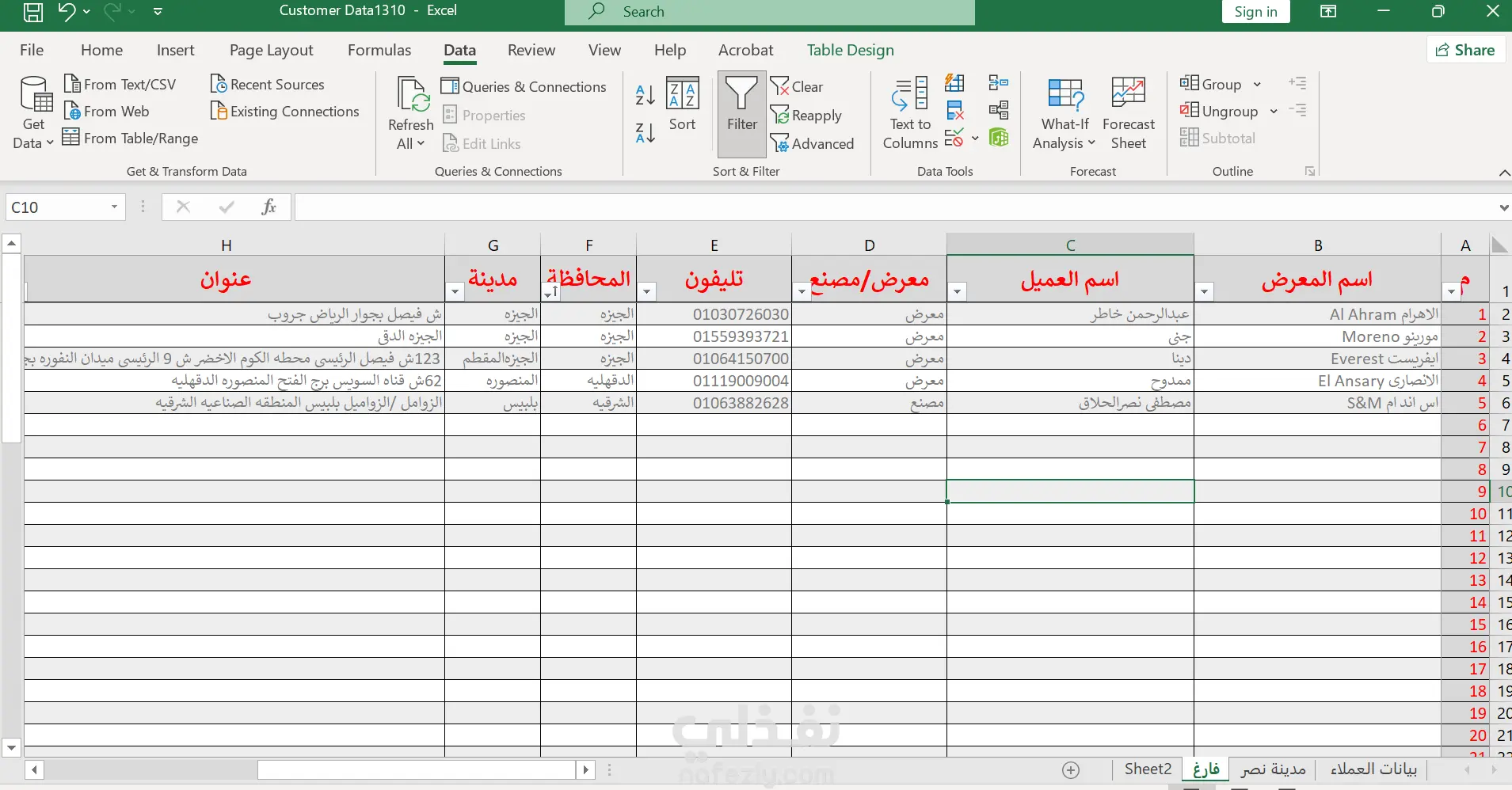Viewport: 1512px width, 790px height.
Task: Create a Forecast Sheet
Action: pyautogui.click(x=1129, y=114)
